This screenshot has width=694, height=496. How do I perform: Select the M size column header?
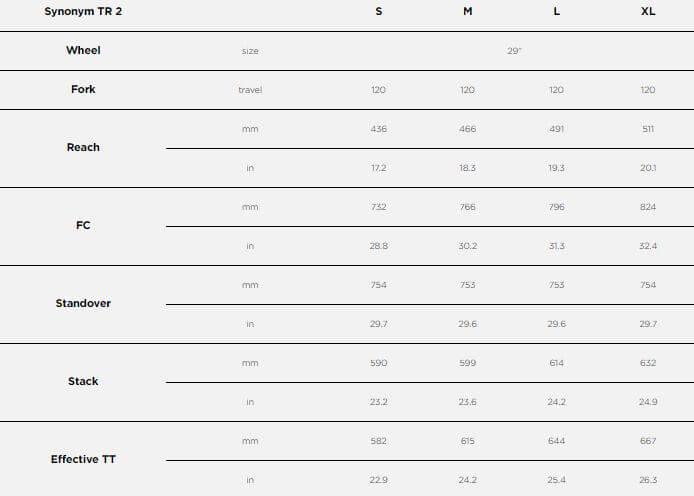click(468, 12)
